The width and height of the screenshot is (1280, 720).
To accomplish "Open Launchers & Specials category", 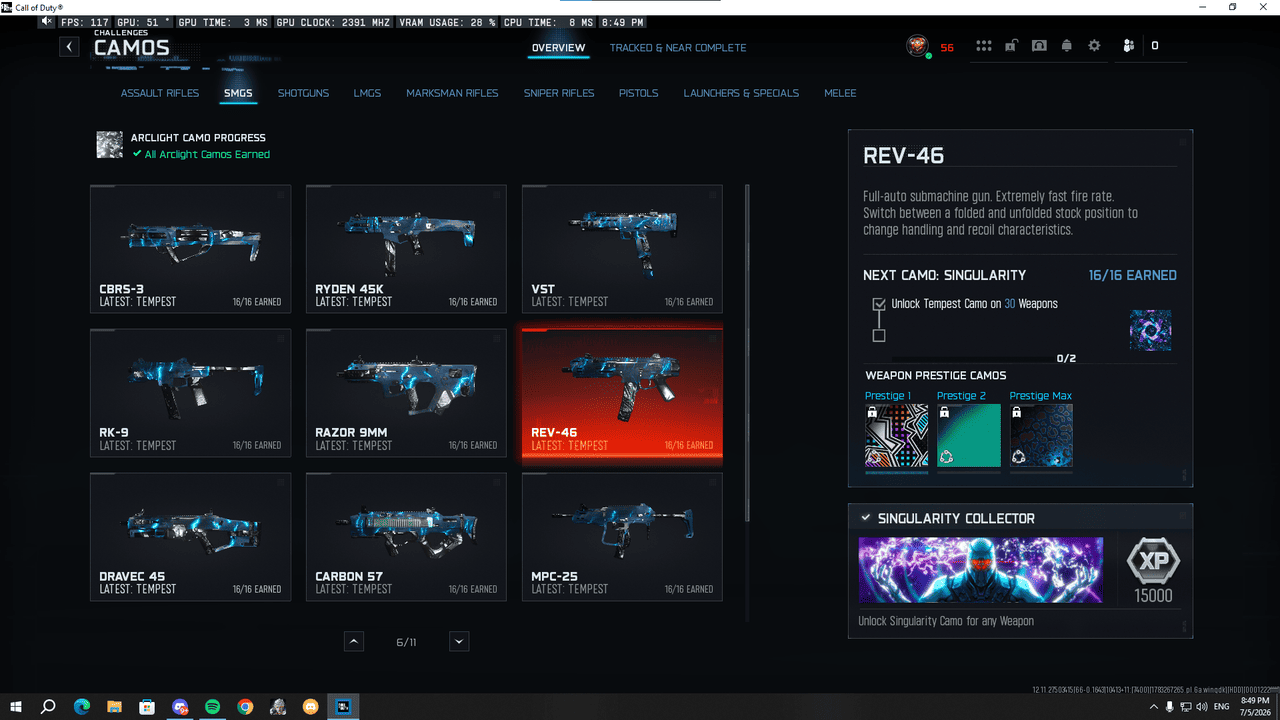I will (x=741, y=93).
